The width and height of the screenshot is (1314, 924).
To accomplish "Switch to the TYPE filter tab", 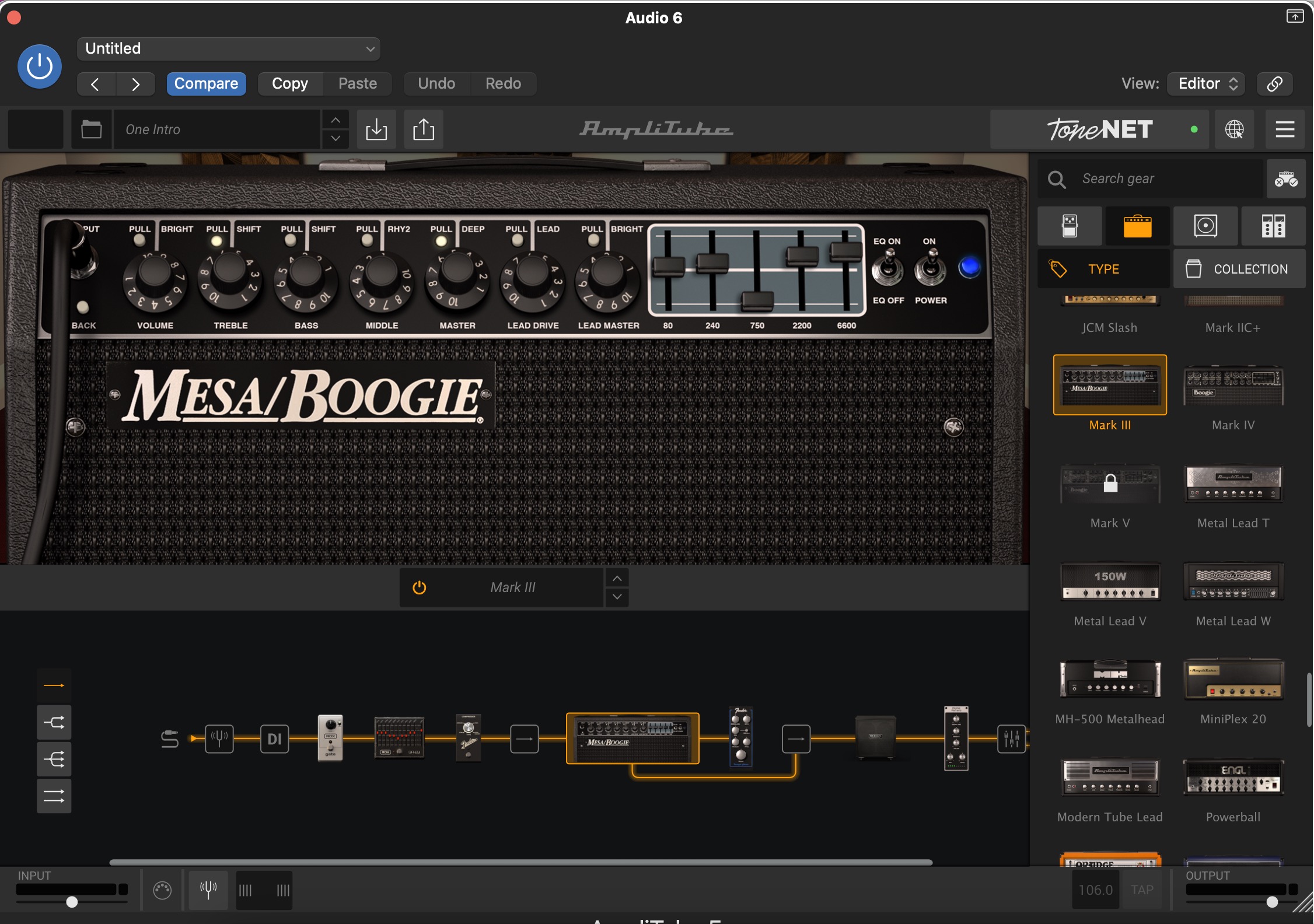I will coord(1103,269).
